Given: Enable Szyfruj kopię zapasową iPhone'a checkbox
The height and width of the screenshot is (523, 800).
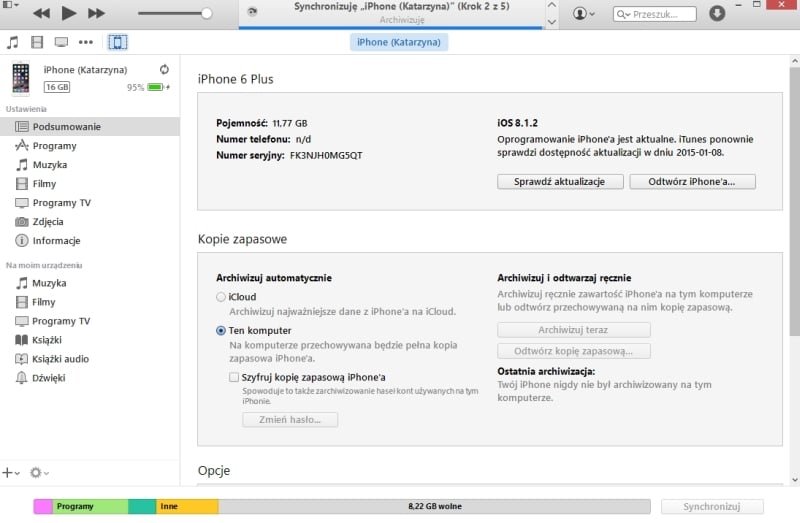Looking at the screenshot, I should point(234,377).
